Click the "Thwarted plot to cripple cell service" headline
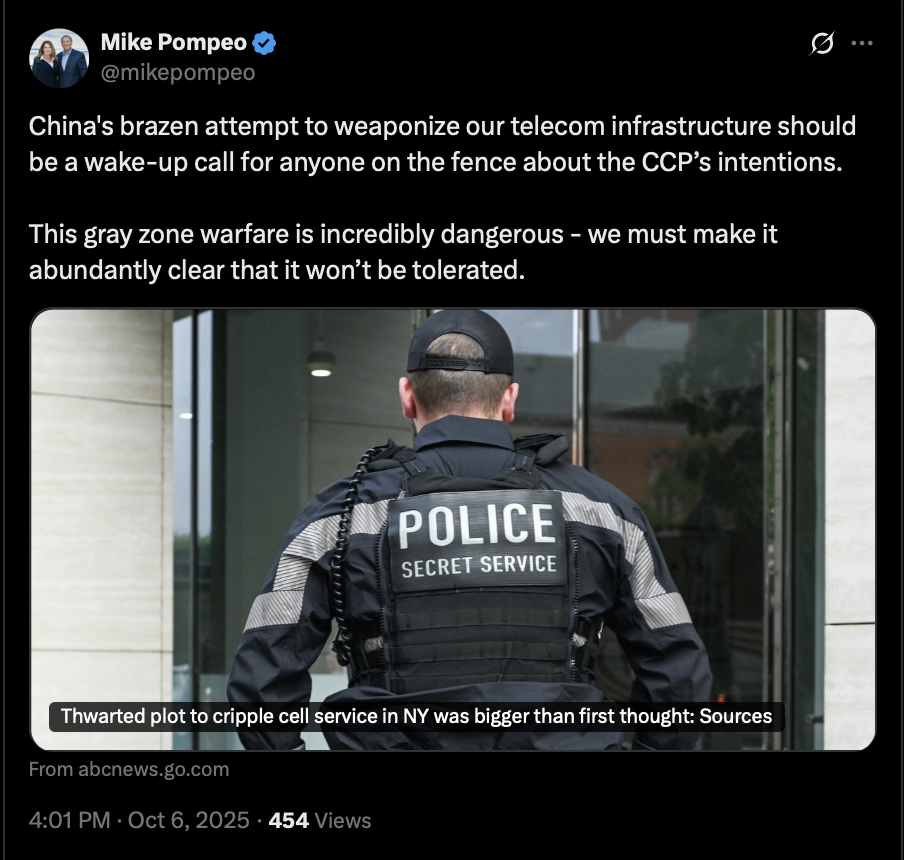Viewport: 904px width, 860px height. pos(416,716)
